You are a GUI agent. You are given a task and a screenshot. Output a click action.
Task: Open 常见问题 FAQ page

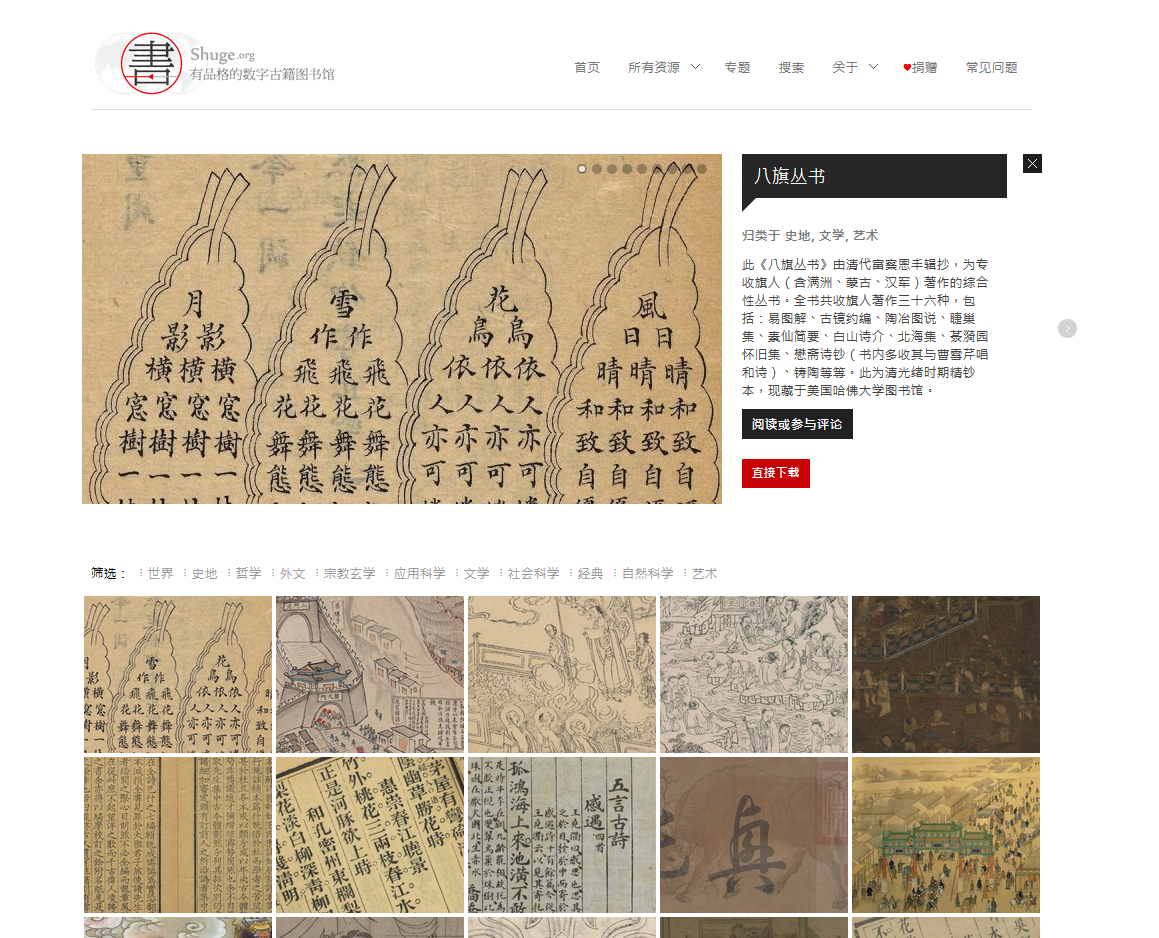point(991,67)
